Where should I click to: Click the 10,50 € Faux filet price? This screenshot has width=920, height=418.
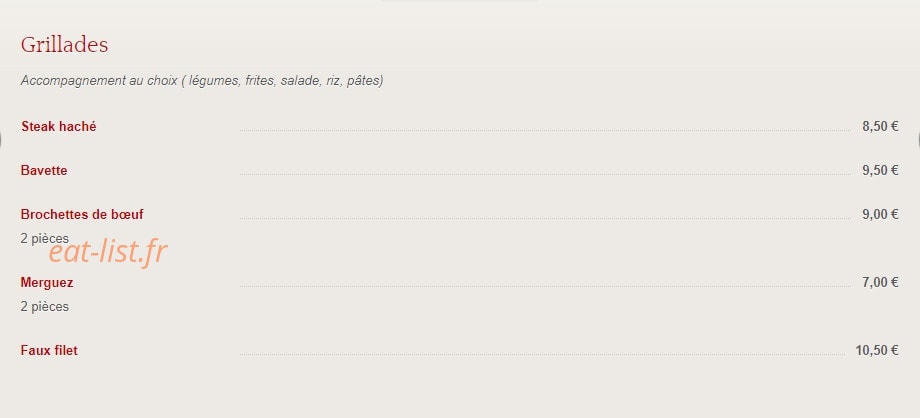click(x=877, y=350)
